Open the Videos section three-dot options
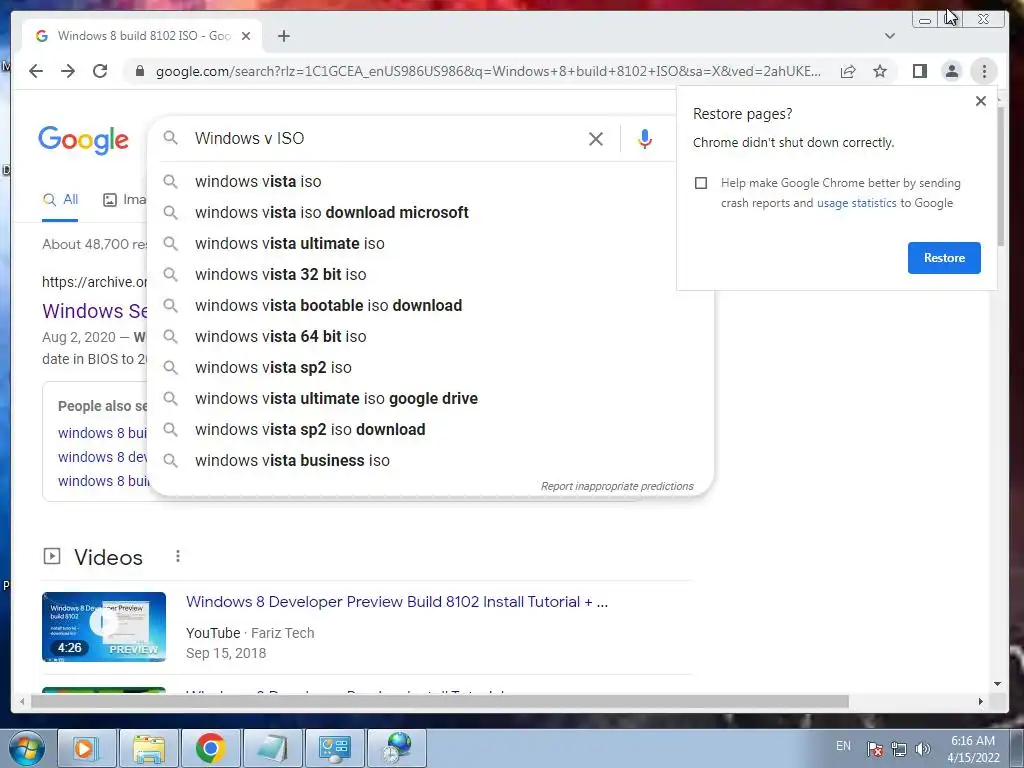Image resolution: width=1024 pixels, height=768 pixels. pyautogui.click(x=178, y=556)
